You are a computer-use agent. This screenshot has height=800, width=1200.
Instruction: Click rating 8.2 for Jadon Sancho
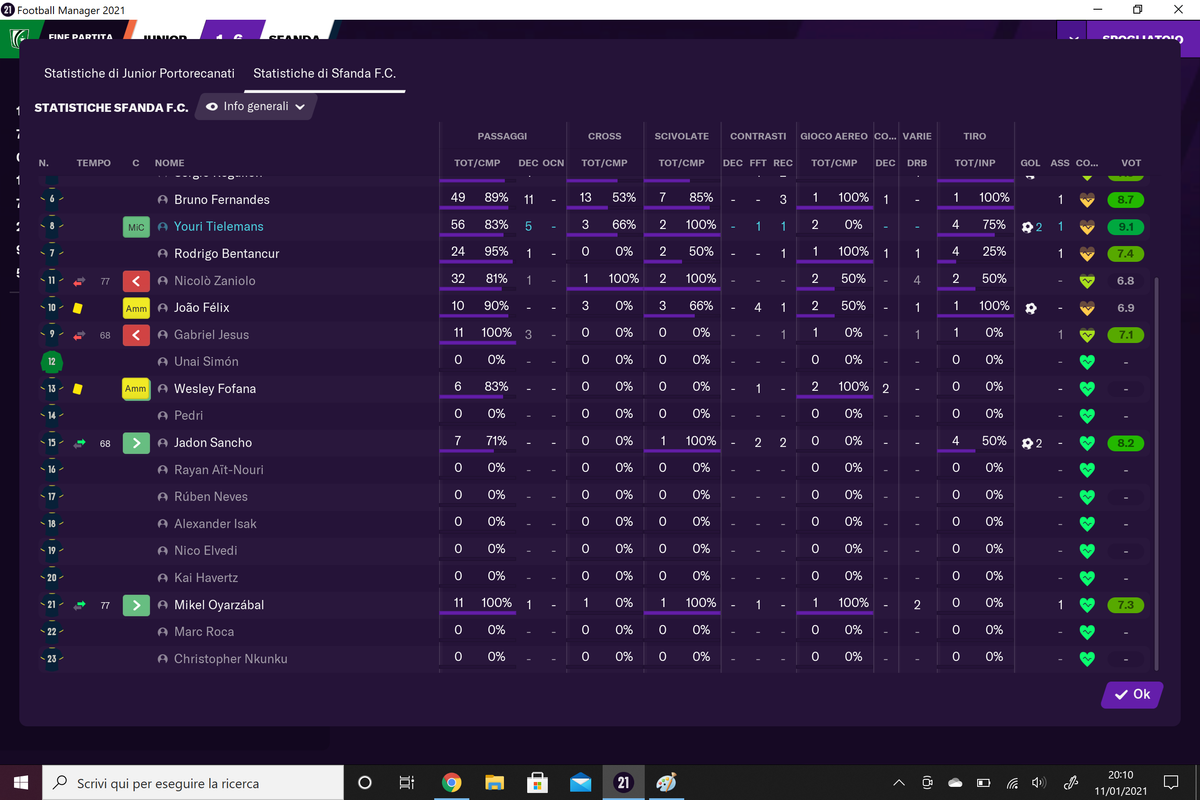pyautogui.click(x=1126, y=443)
